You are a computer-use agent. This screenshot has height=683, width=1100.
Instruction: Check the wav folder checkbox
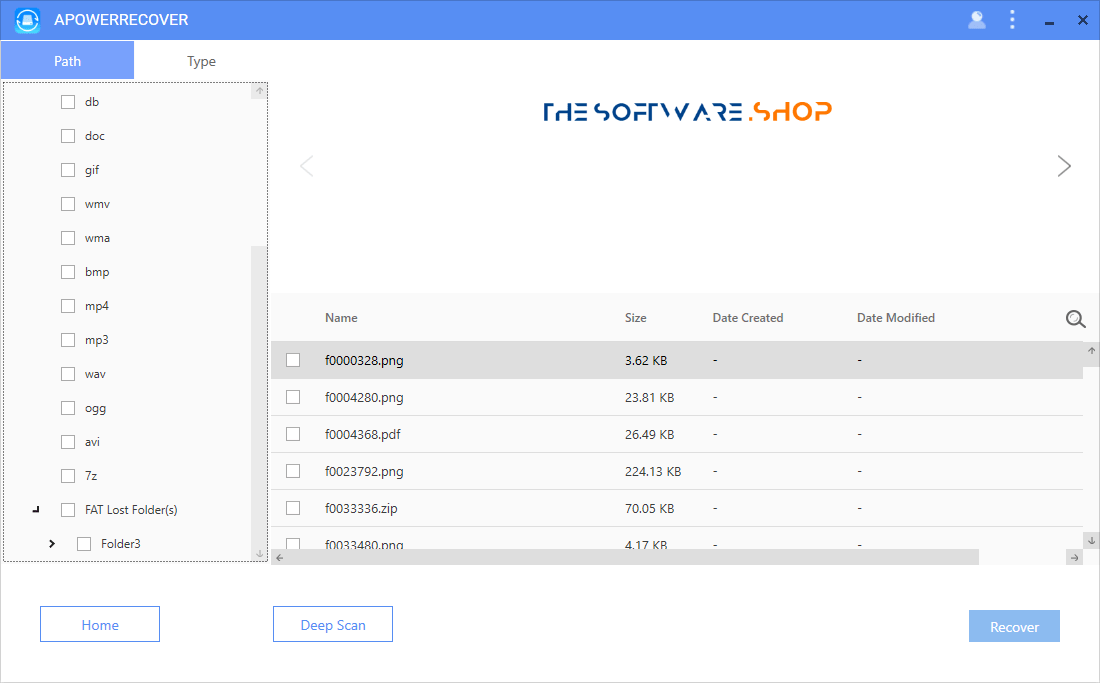pos(68,374)
